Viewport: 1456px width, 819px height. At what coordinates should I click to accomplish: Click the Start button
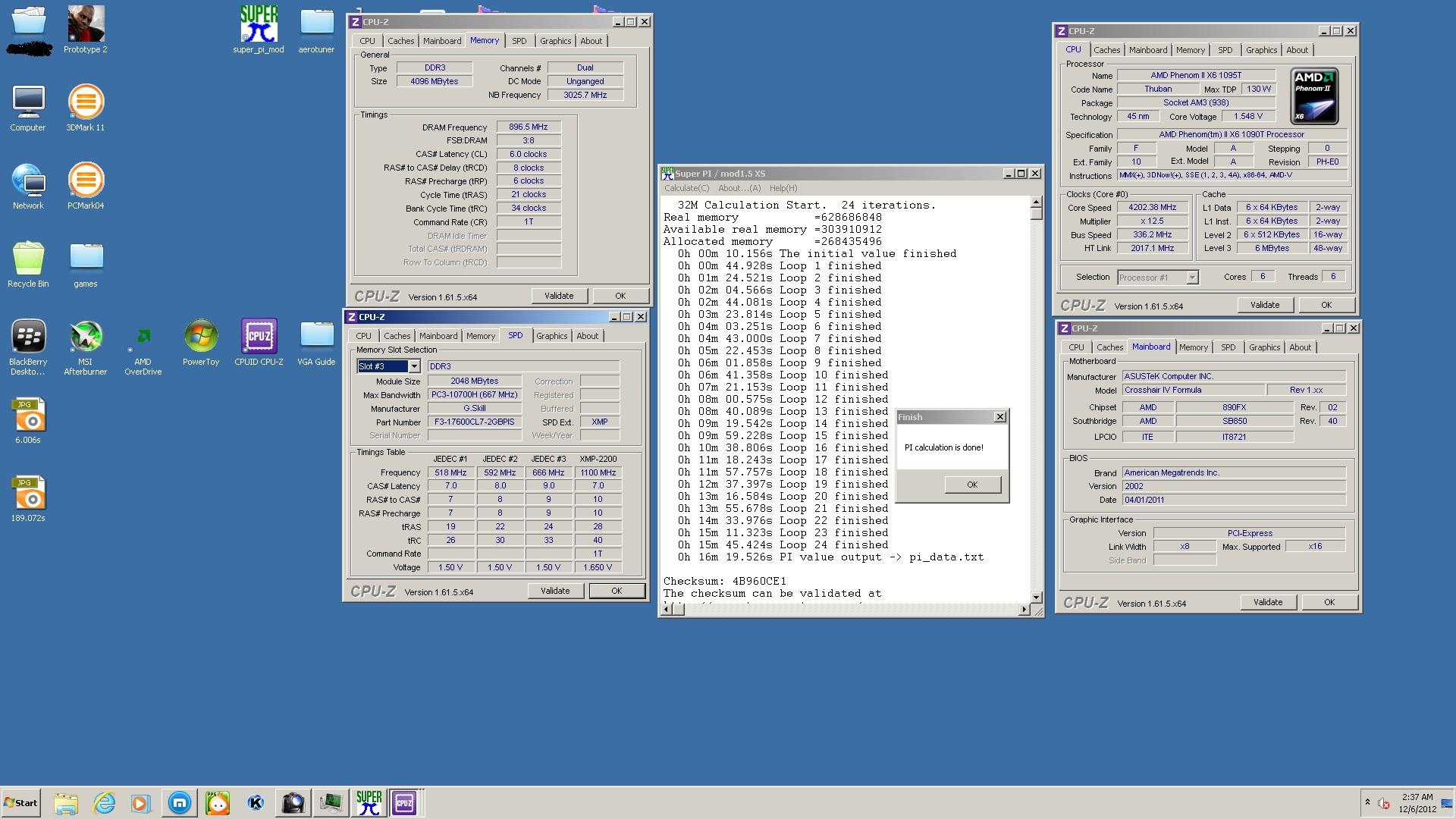pyautogui.click(x=20, y=803)
